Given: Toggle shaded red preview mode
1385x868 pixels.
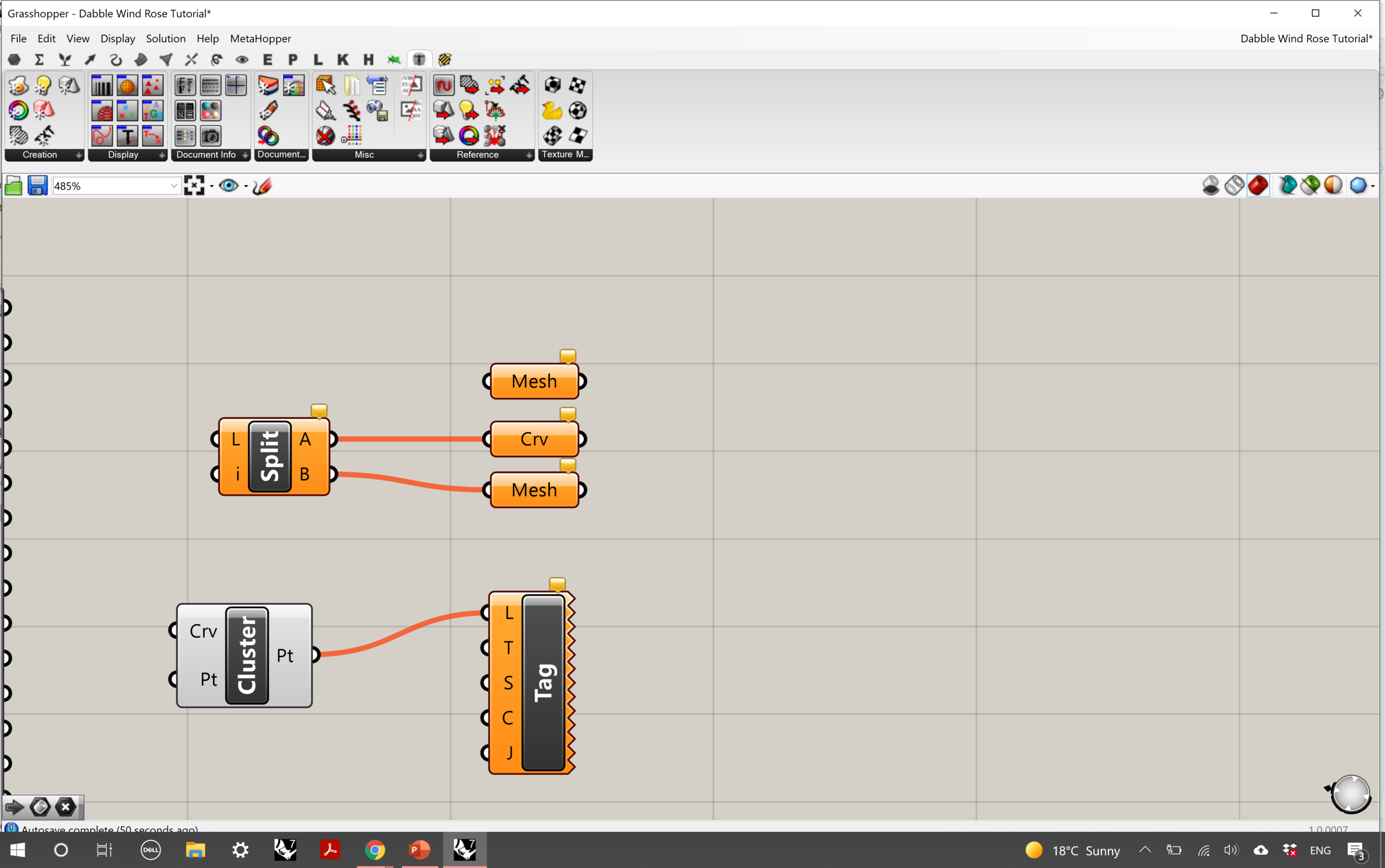Looking at the screenshot, I should (1258, 186).
